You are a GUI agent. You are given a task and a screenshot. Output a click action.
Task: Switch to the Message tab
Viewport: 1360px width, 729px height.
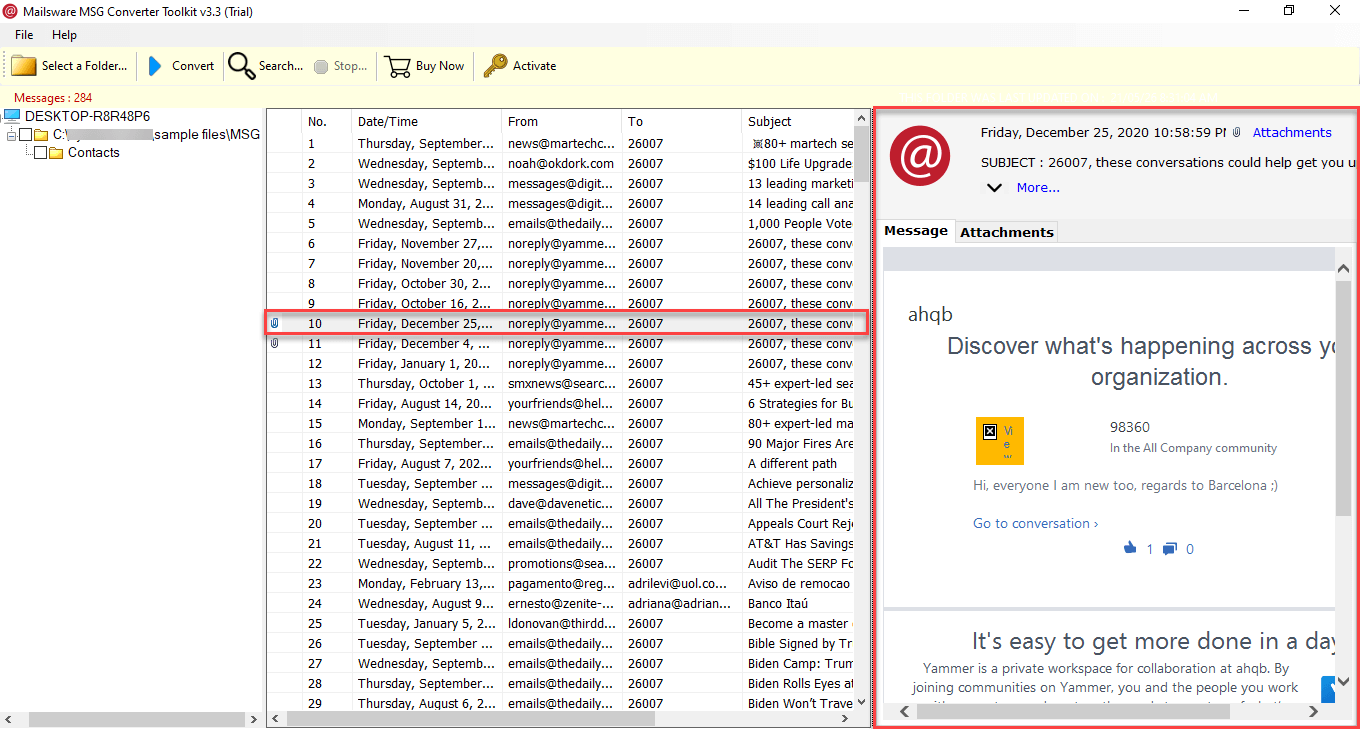[x=916, y=231]
